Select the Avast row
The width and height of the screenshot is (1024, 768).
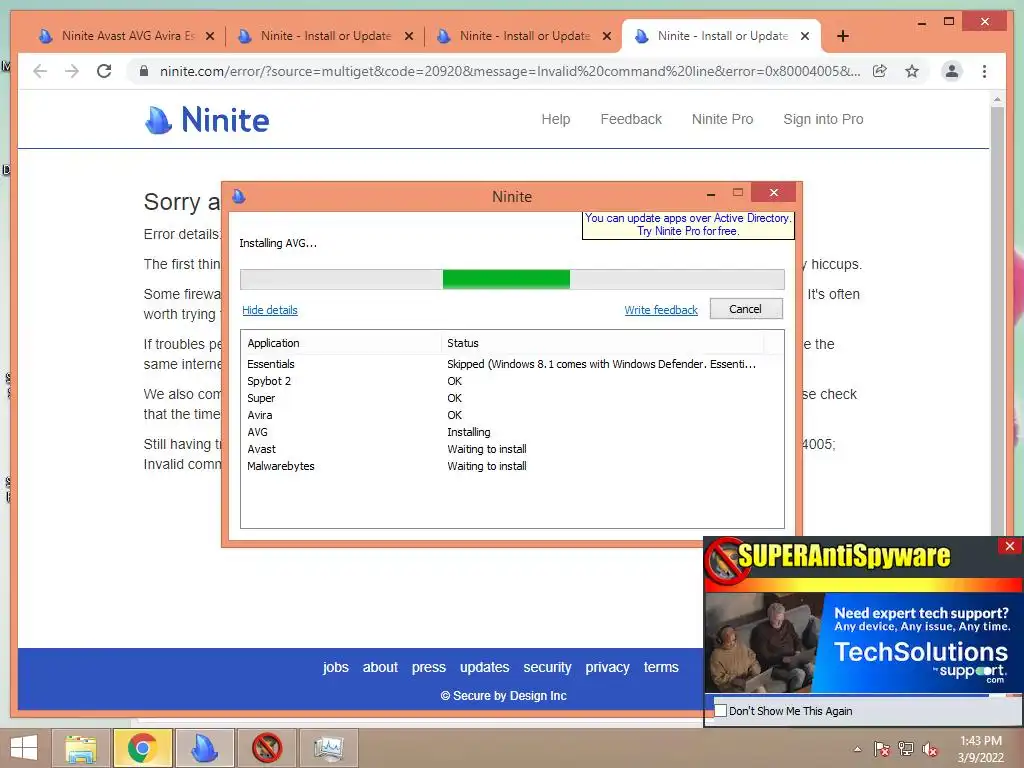[512, 449]
